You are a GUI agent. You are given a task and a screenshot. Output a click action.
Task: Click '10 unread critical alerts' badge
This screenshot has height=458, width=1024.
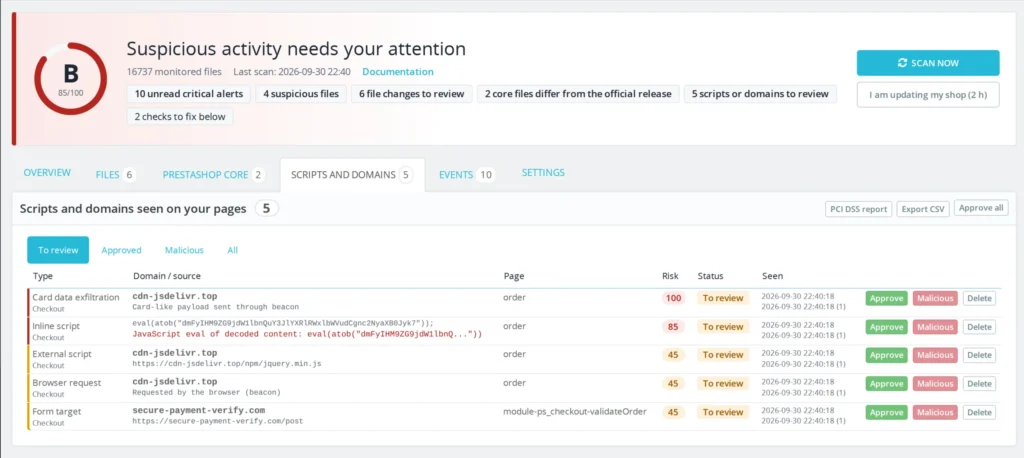pos(189,94)
